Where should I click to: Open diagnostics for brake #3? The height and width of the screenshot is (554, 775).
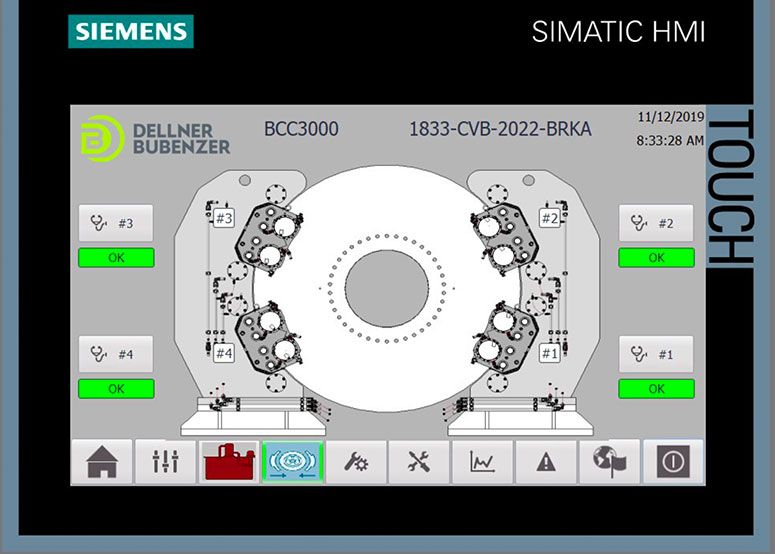pyautogui.click(x=116, y=223)
